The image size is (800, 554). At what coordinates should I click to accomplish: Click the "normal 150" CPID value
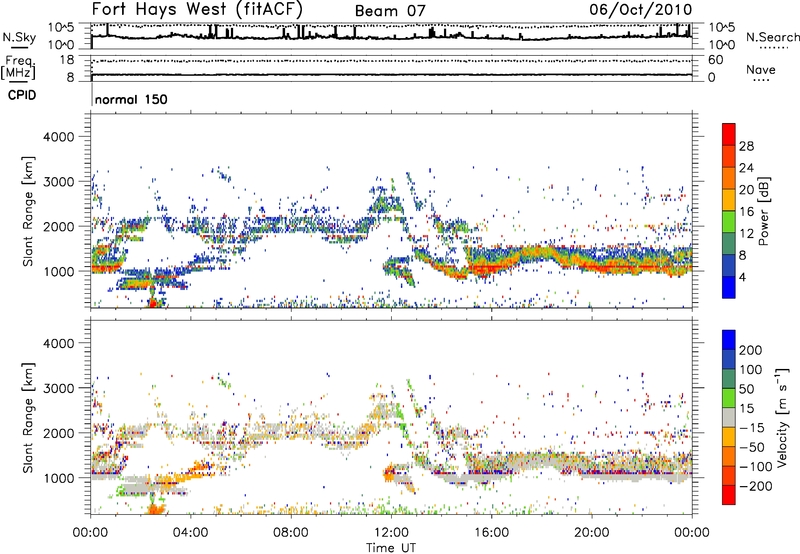coord(131,99)
